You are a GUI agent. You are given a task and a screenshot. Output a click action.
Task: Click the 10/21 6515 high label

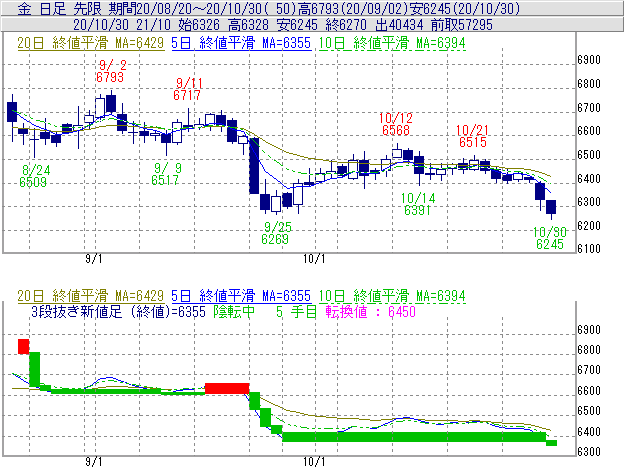[472, 136]
